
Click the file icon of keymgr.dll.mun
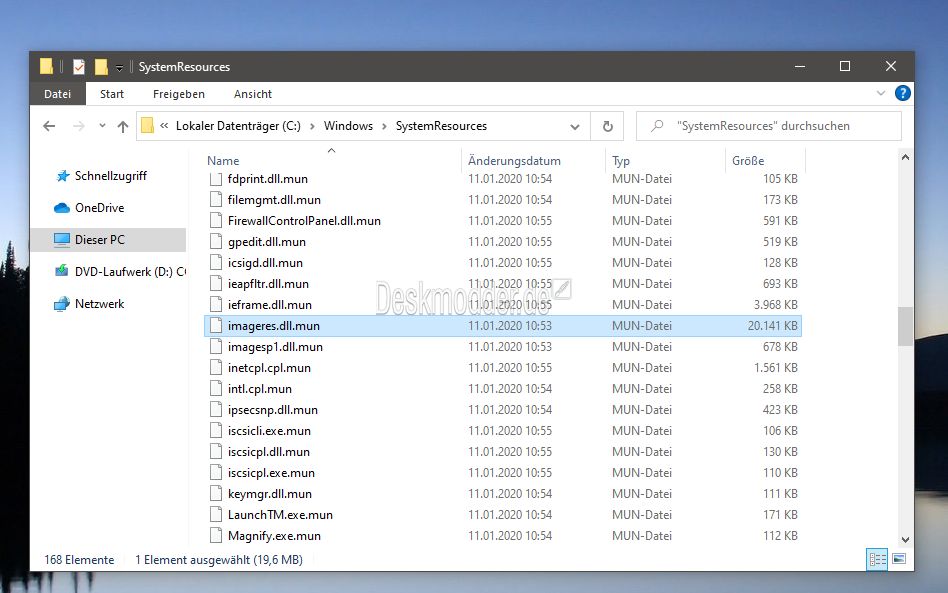[215, 494]
